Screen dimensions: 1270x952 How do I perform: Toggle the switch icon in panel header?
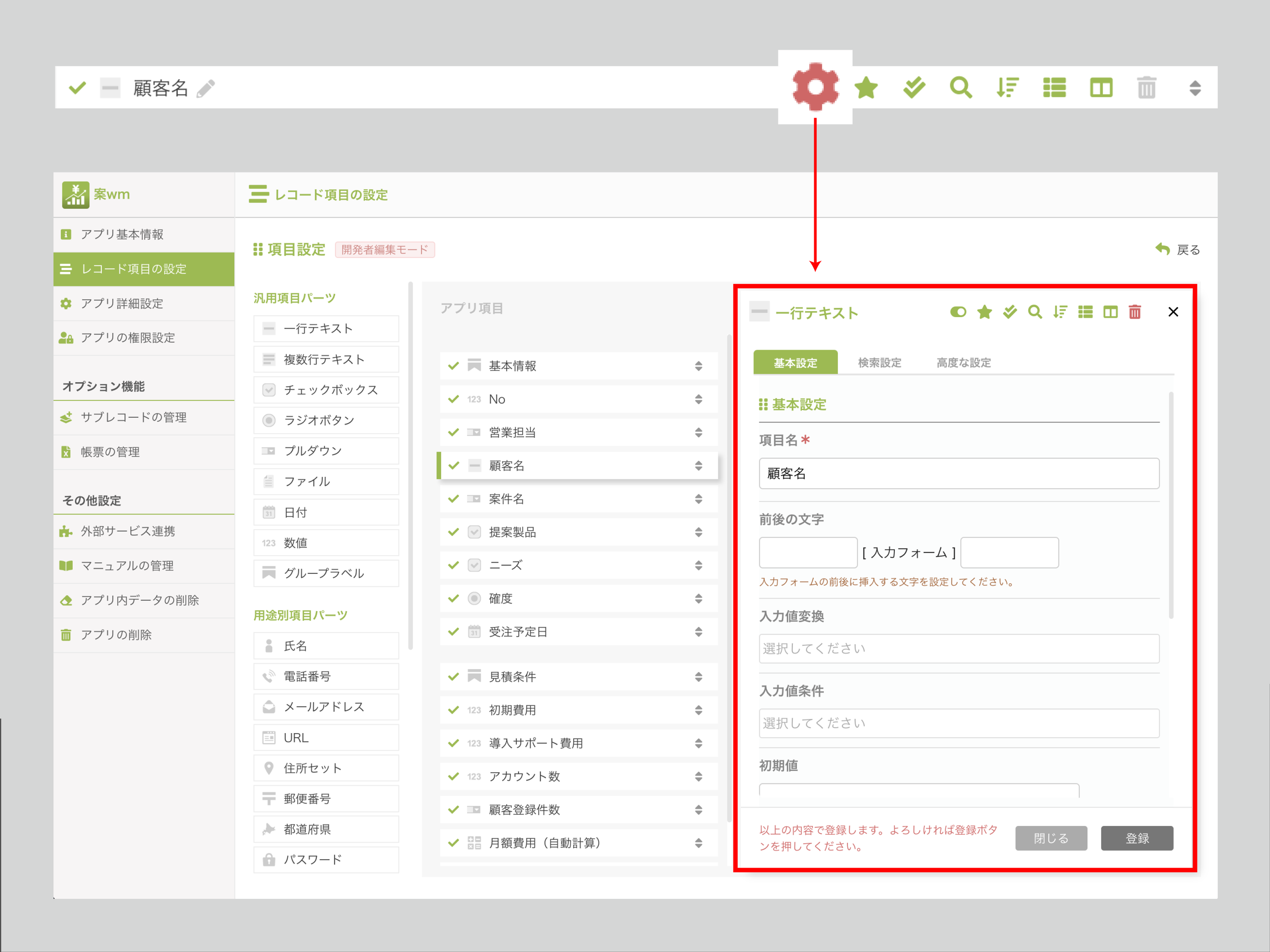pos(958,312)
